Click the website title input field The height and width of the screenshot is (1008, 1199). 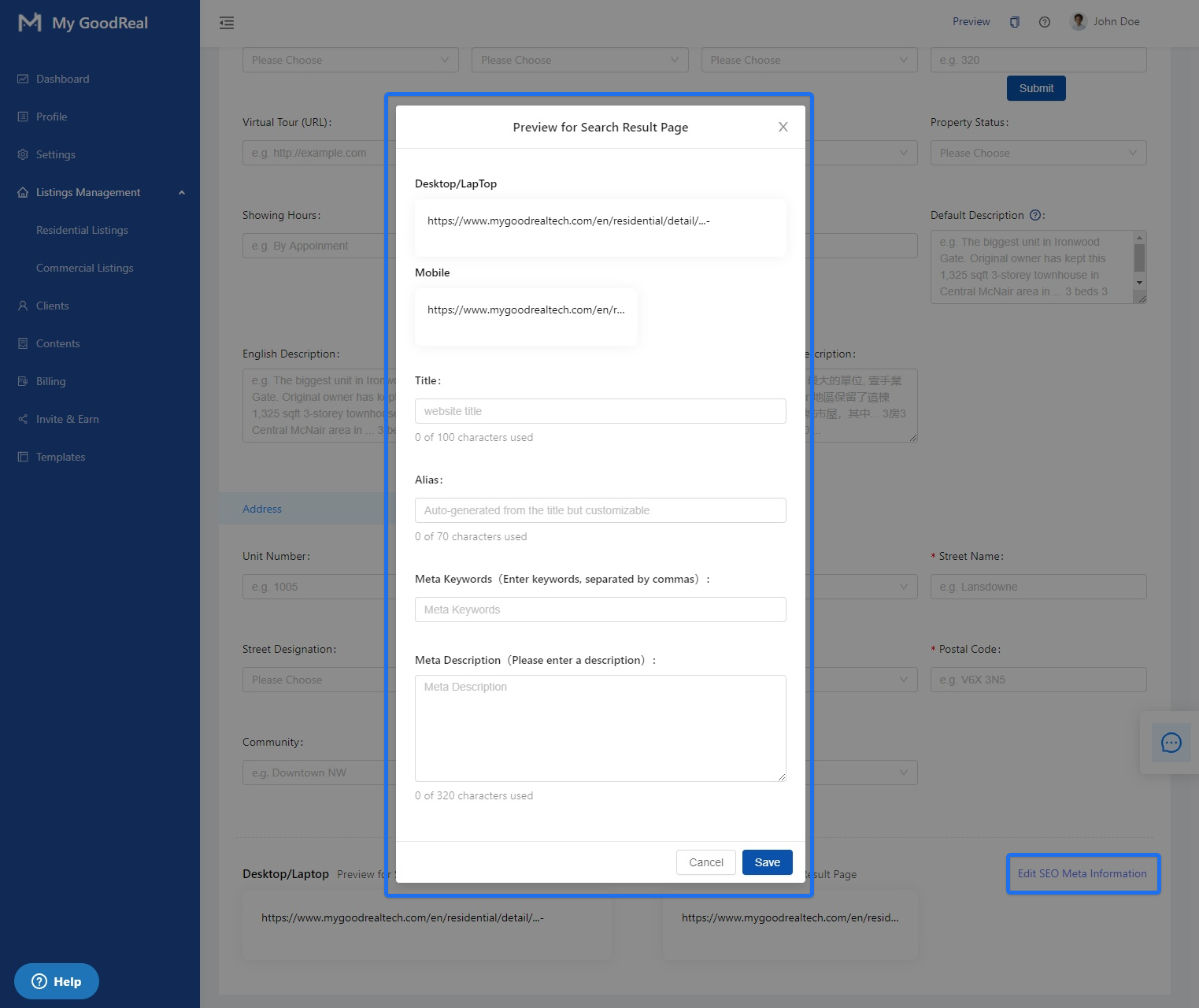(x=600, y=411)
